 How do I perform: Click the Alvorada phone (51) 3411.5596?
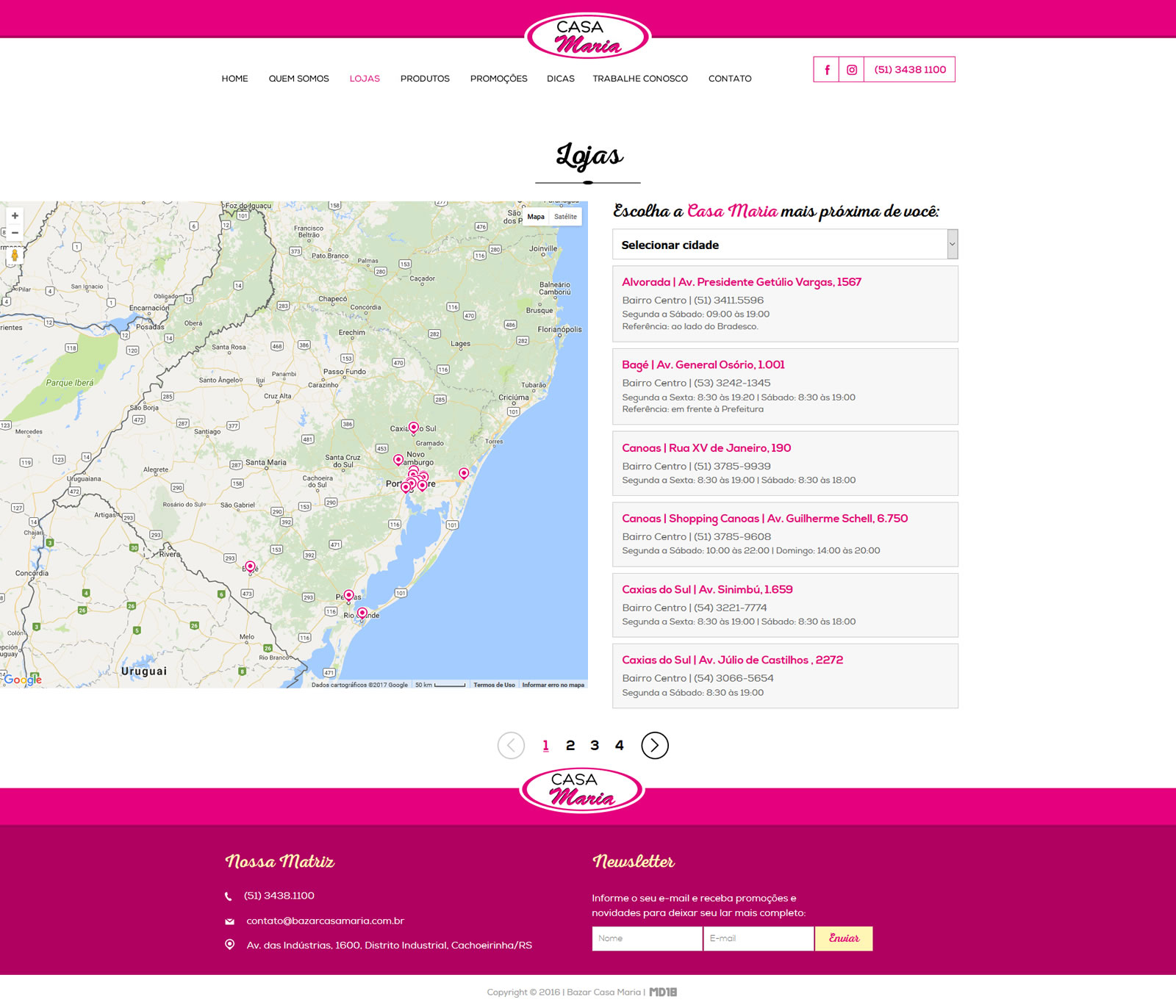(x=728, y=300)
